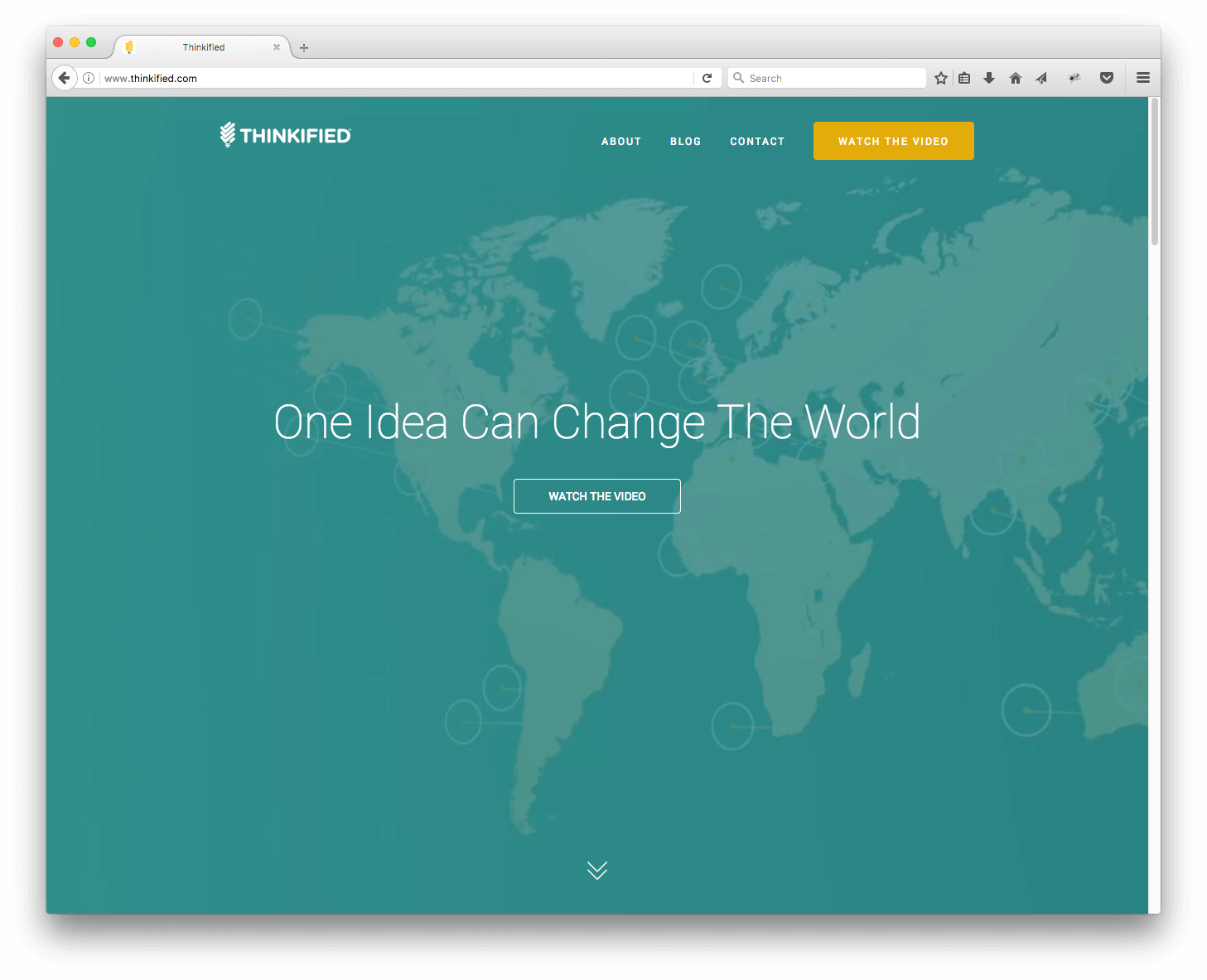
Task: Open the Pocket icon in toolbar
Action: 1106,78
